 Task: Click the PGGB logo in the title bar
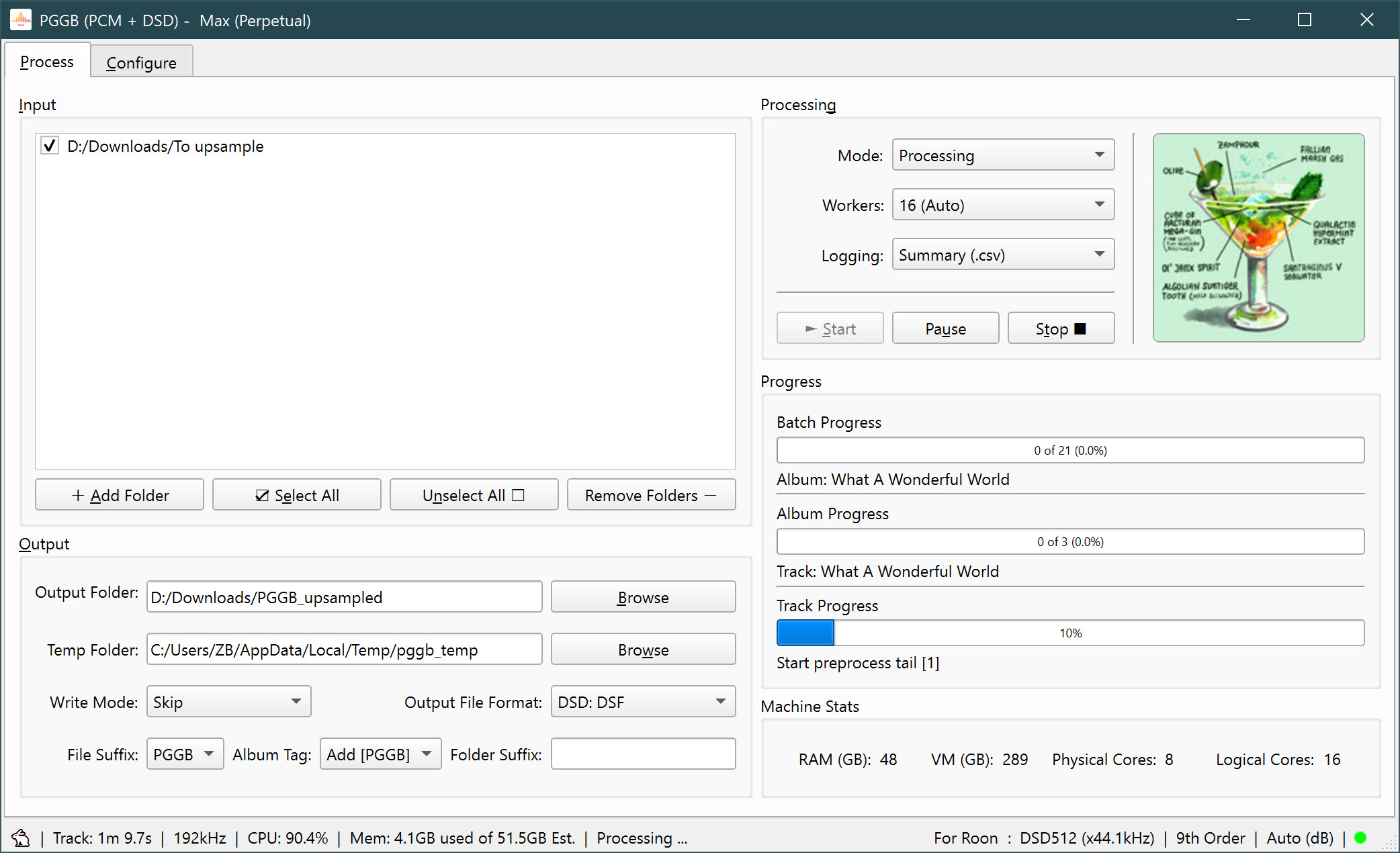click(x=21, y=19)
